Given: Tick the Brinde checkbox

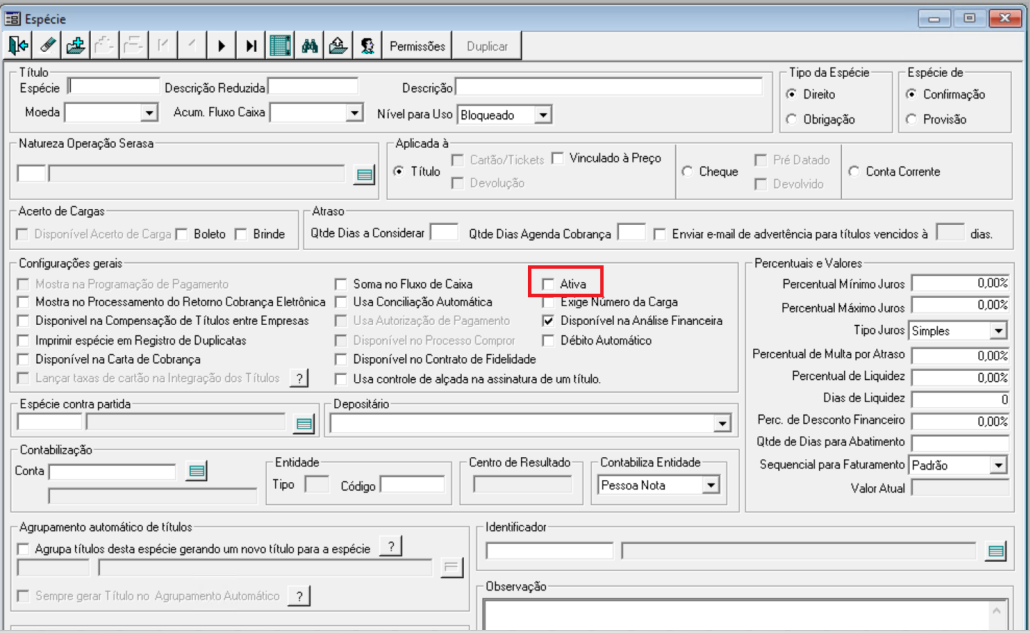Looking at the screenshot, I should click(241, 234).
